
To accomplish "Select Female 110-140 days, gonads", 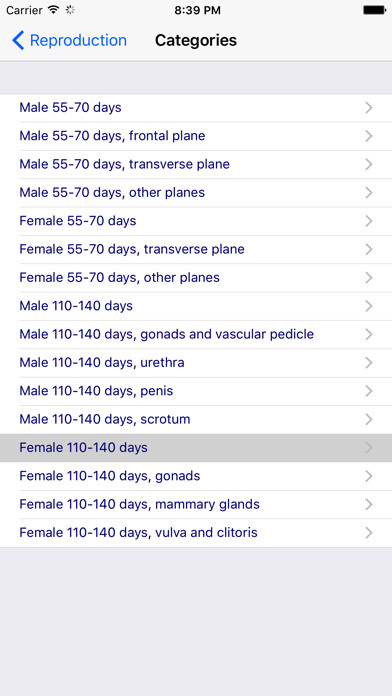I will coord(196,476).
